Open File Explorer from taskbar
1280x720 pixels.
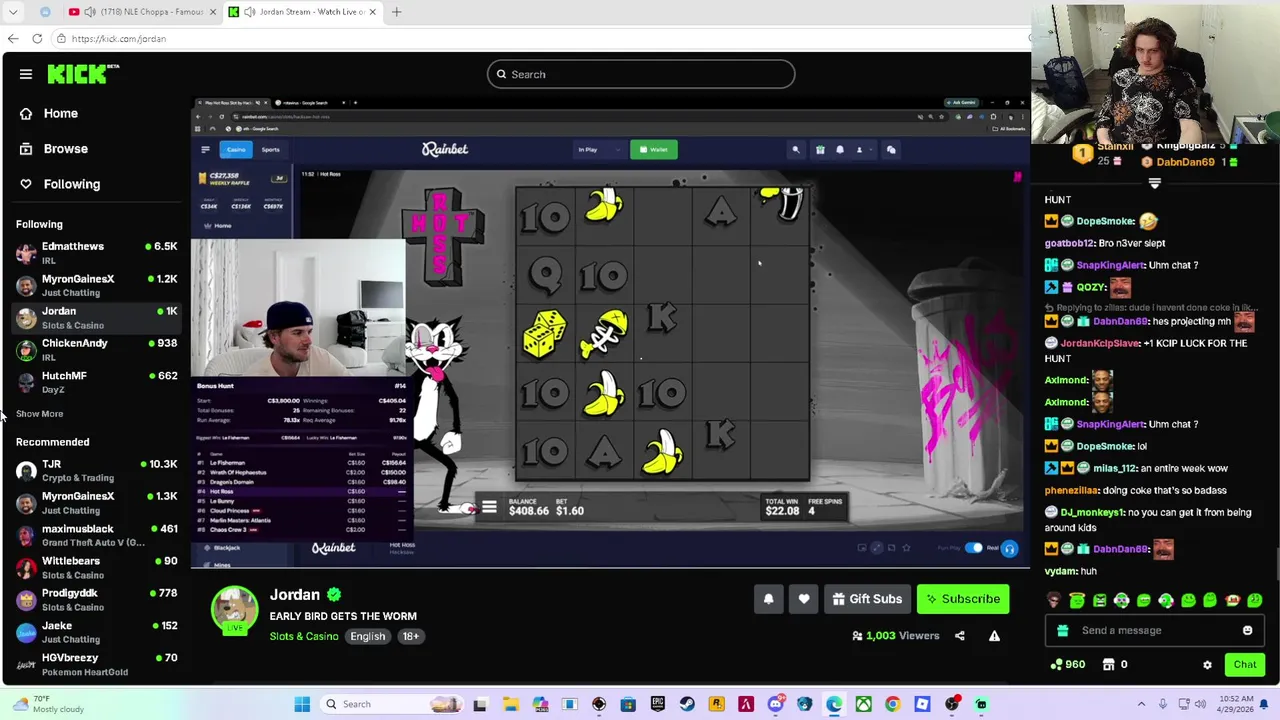click(511, 704)
